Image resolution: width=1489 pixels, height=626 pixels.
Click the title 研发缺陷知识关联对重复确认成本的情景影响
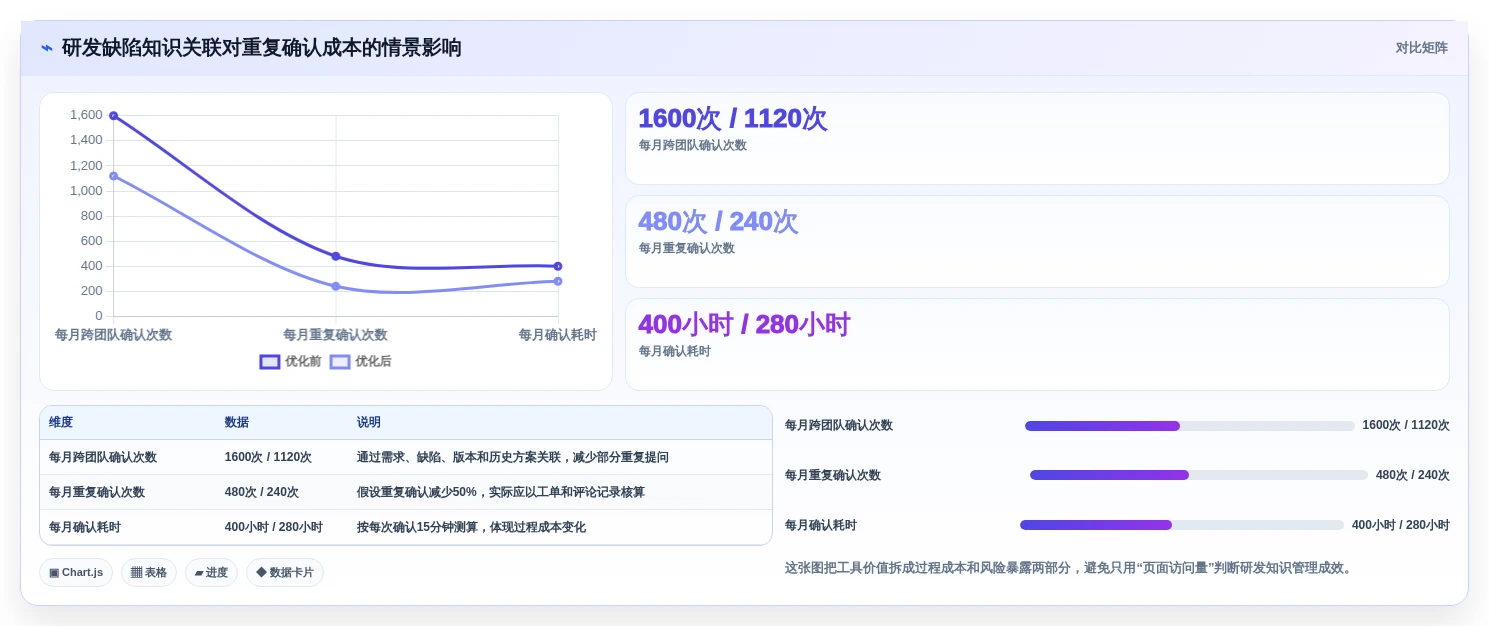click(x=262, y=48)
